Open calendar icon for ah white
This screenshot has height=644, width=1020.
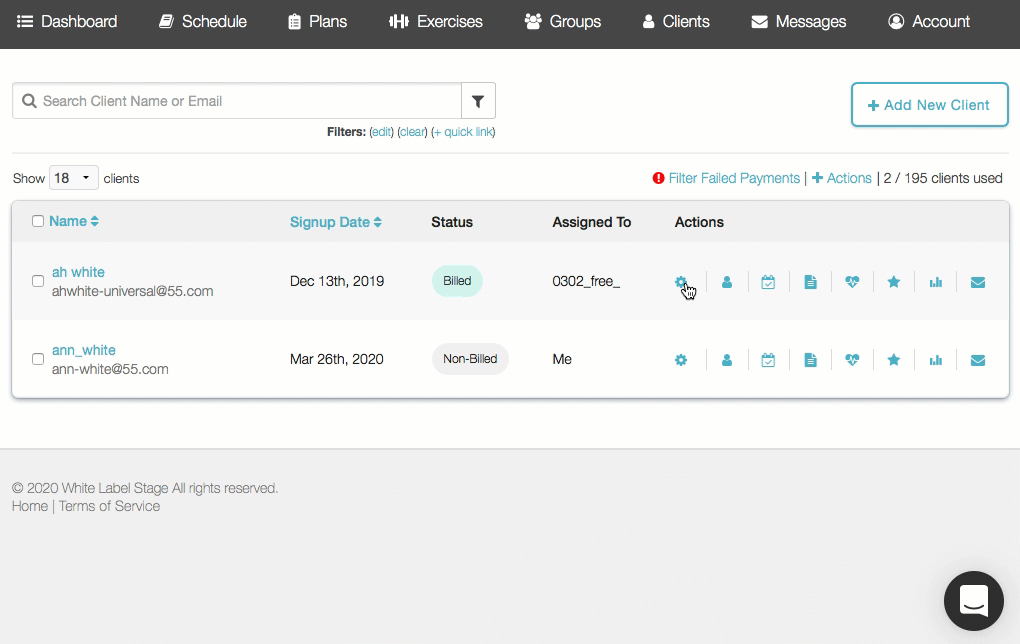coord(768,282)
